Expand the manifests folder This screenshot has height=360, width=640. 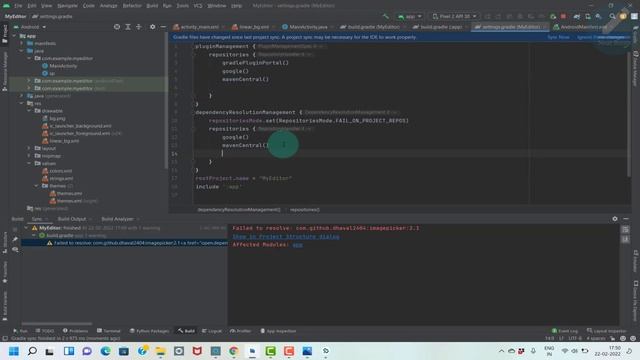(22, 43)
